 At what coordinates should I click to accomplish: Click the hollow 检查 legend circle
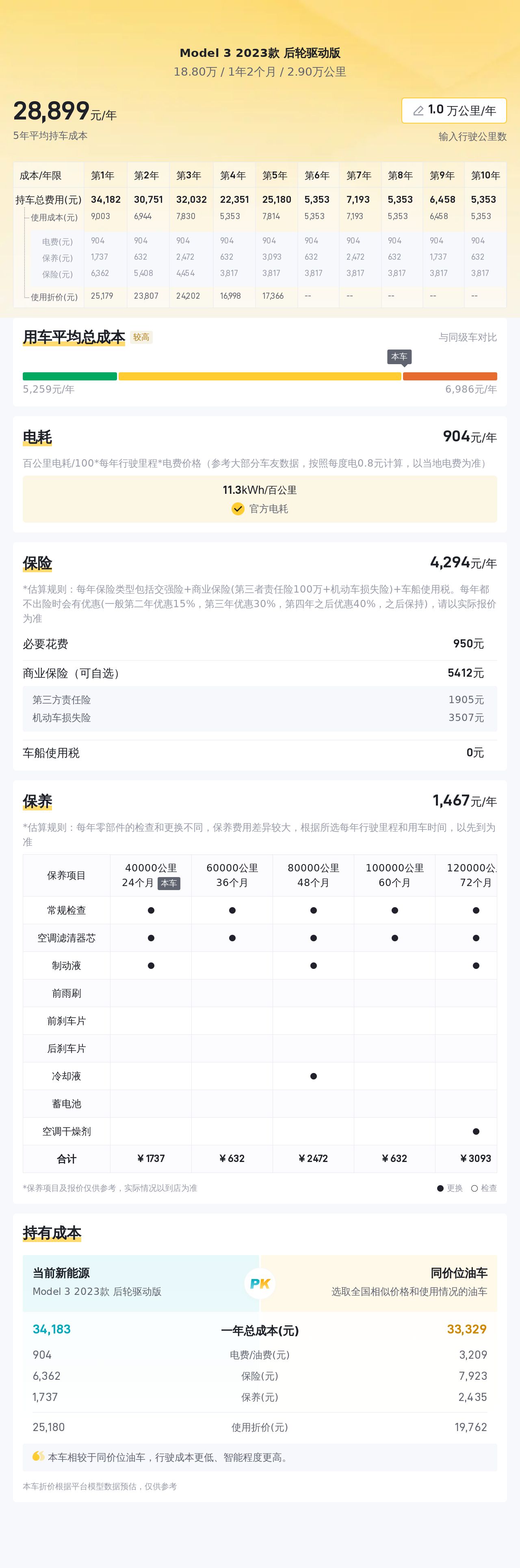pyautogui.click(x=474, y=1188)
